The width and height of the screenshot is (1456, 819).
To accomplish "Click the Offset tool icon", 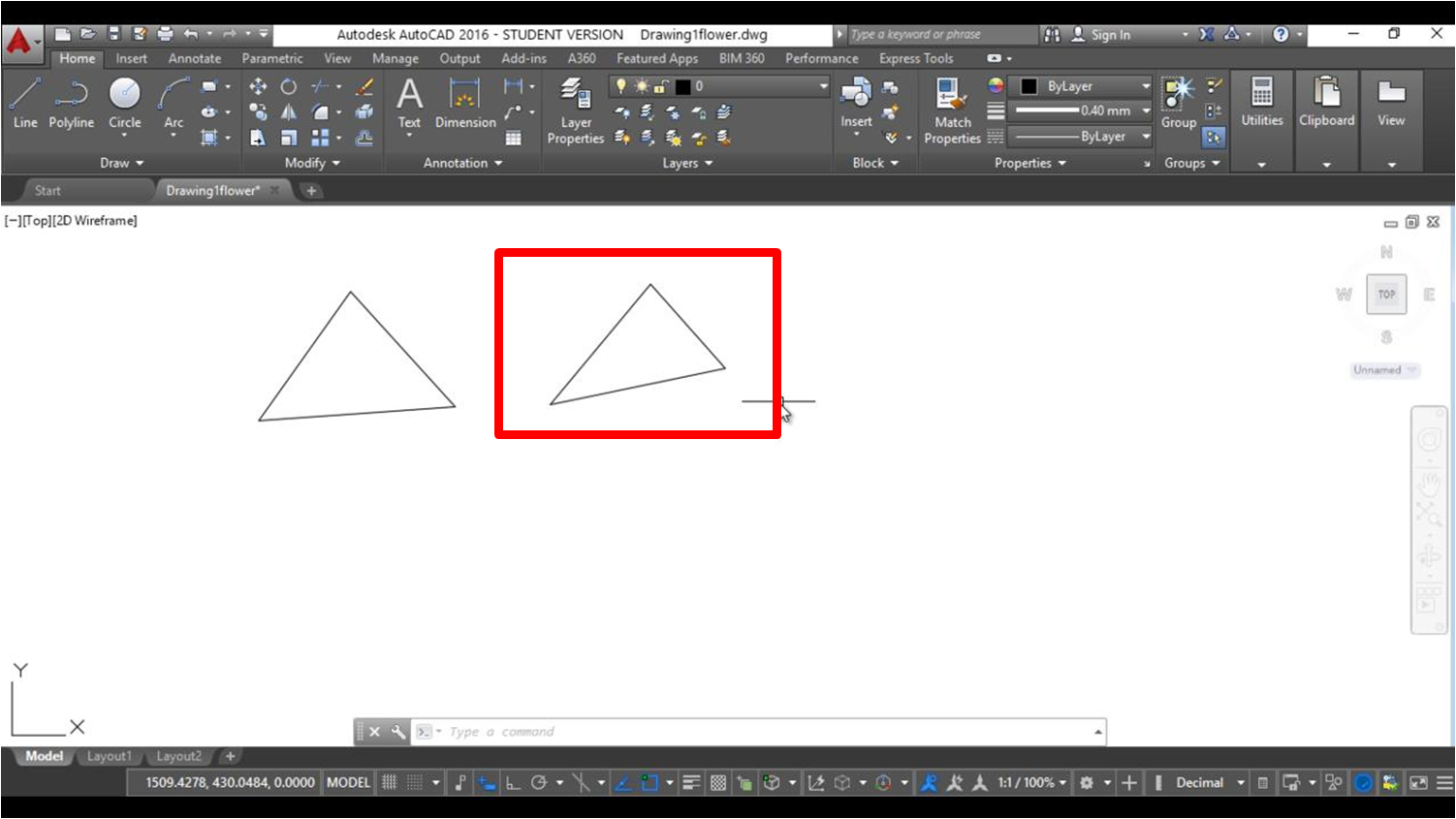I will point(364,138).
